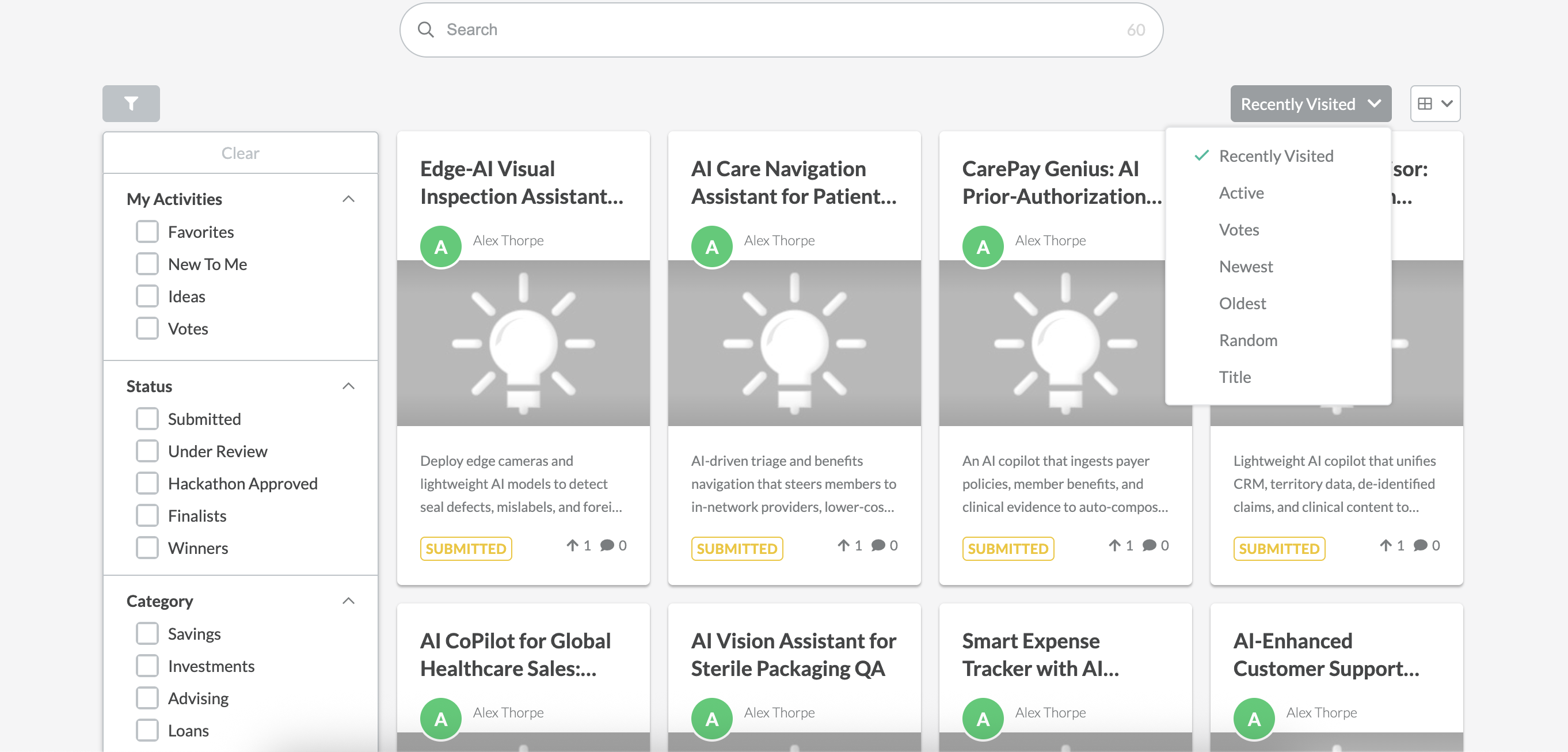This screenshot has width=1568, height=752.
Task: Open comments on AI Care Navigation card
Action: pos(878,545)
